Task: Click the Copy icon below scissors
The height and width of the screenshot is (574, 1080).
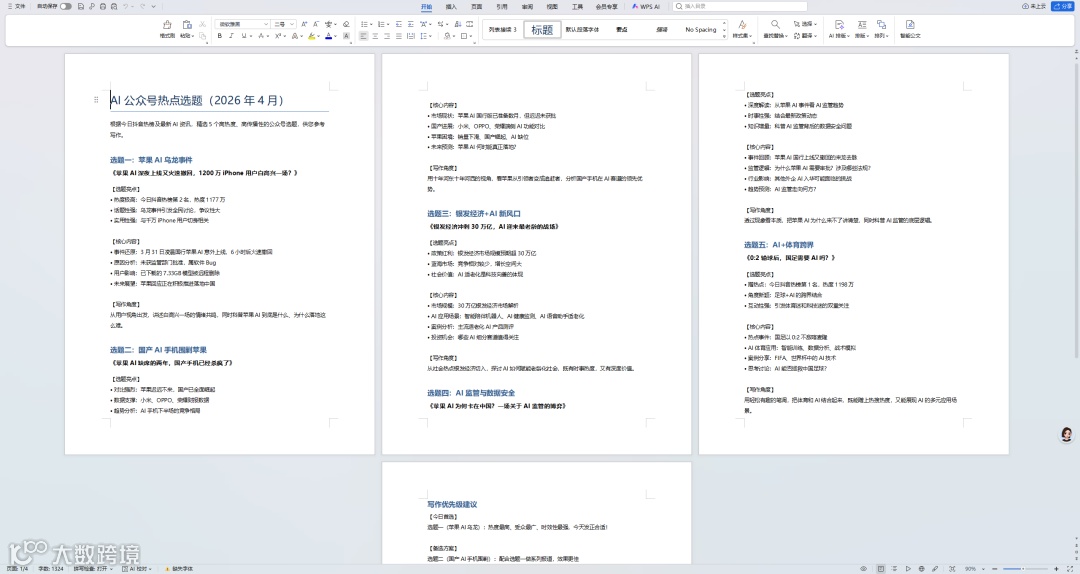Action: [x=202, y=36]
